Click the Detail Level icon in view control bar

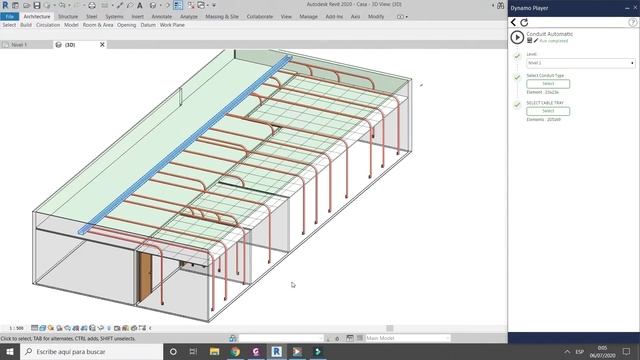click(x=34, y=328)
